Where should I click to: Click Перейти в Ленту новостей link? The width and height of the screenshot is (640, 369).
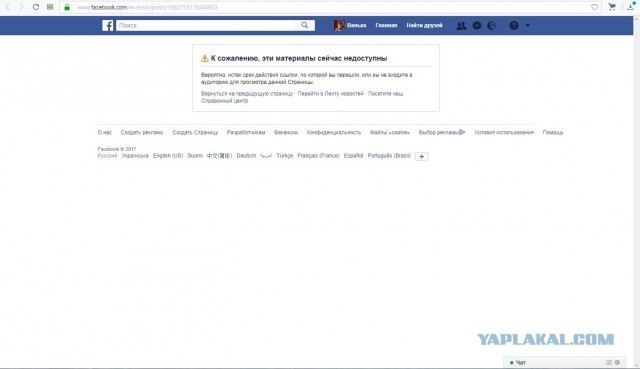(330, 93)
